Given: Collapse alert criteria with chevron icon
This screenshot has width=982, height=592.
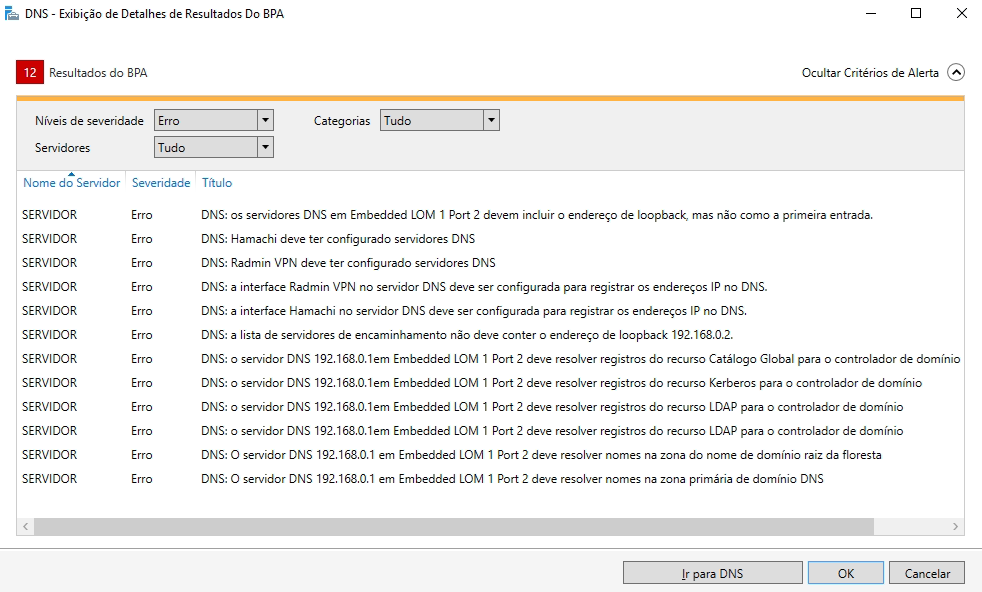Looking at the screenshot, I should (956, 73).
